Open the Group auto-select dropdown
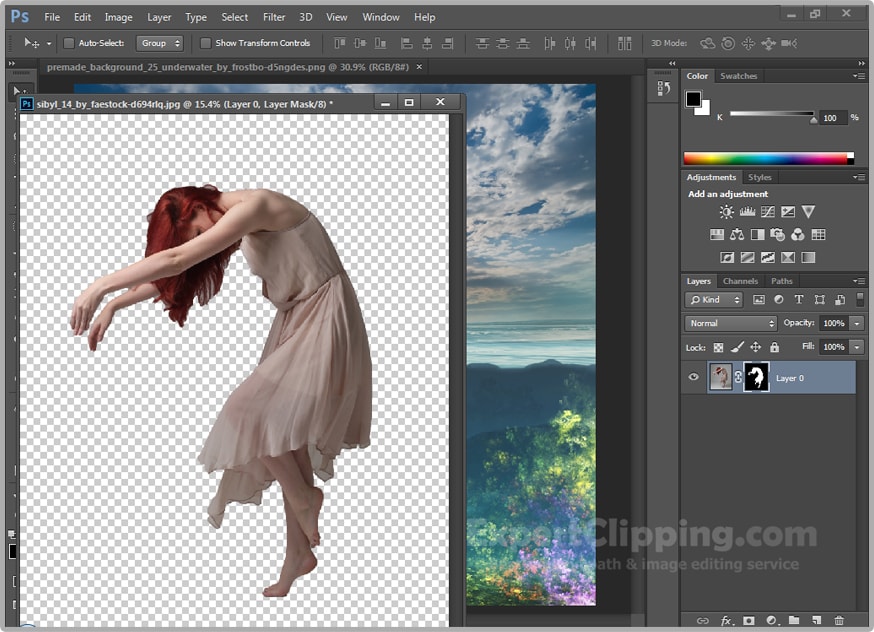This screenshot has height=632, width=874. tap(160, 44)
